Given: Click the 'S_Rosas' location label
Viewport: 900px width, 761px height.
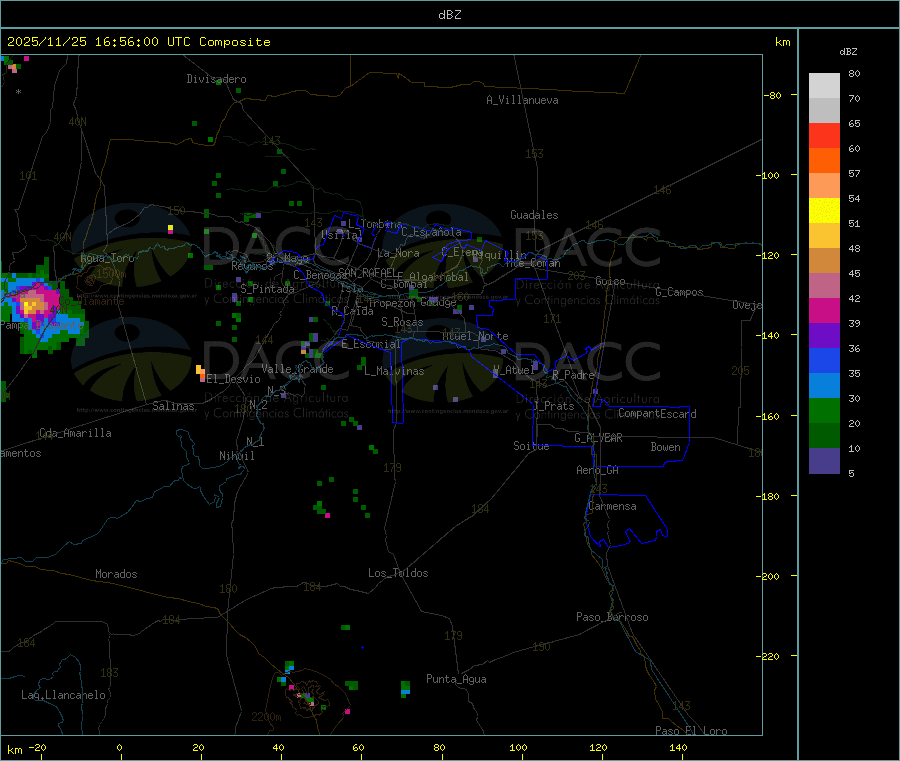Looking at the screenshot, I should point(402,322).
